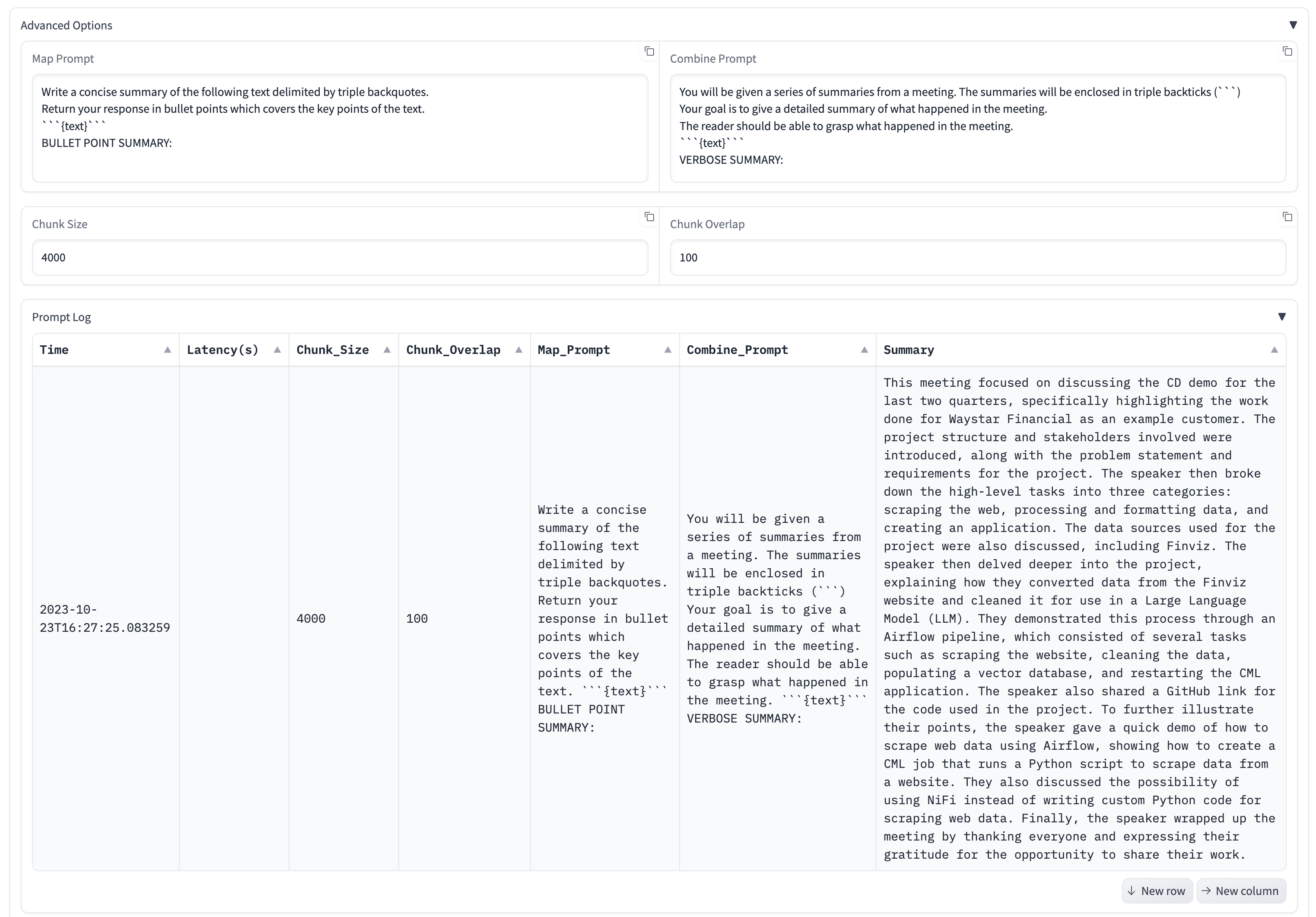Image resolution: width=1316 pixels, height=917 pixels.
Task: Sort the Time column using its arrow
Action: coord(167,350)
